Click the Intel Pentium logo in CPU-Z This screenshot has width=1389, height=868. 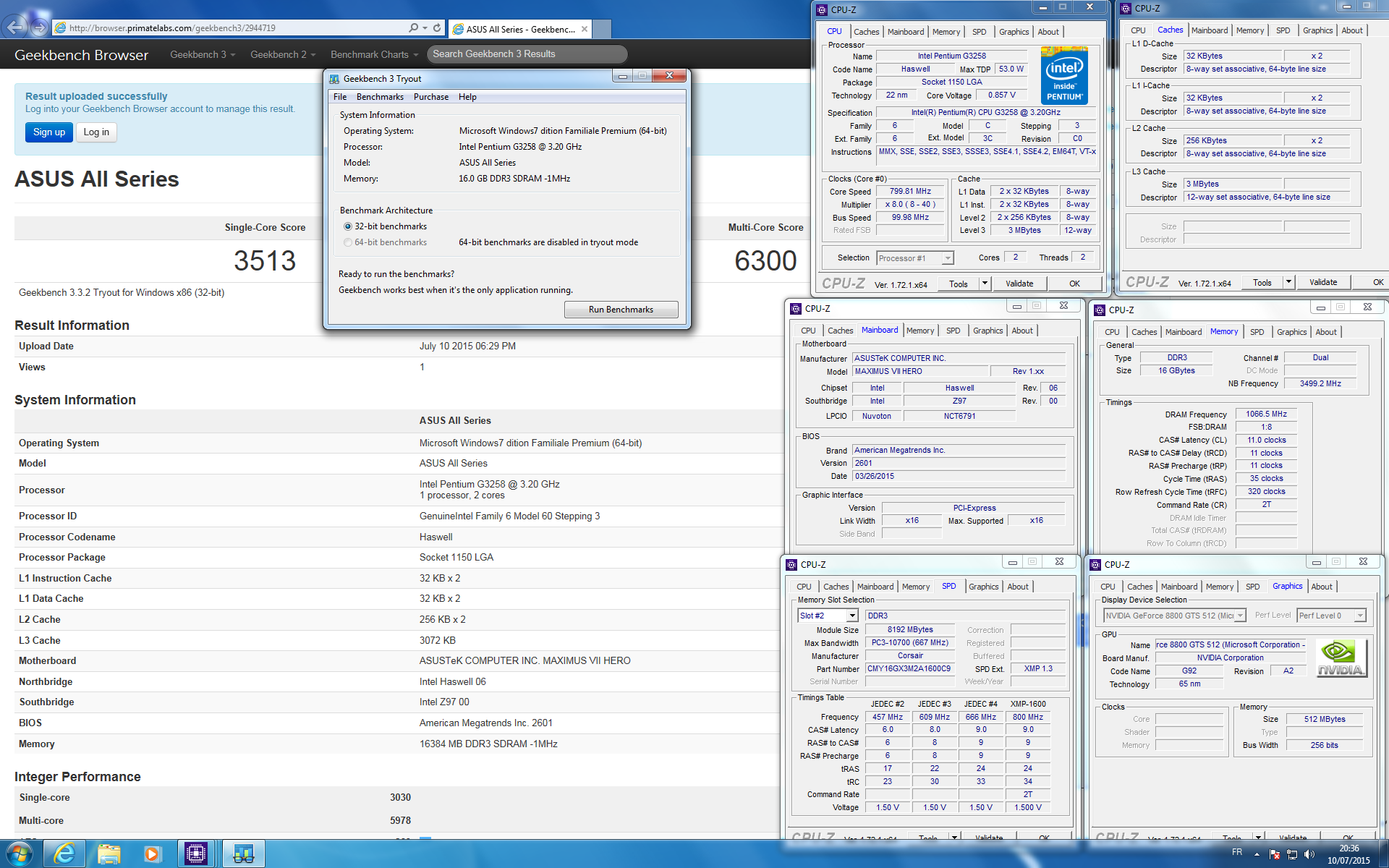[1064, 75]
